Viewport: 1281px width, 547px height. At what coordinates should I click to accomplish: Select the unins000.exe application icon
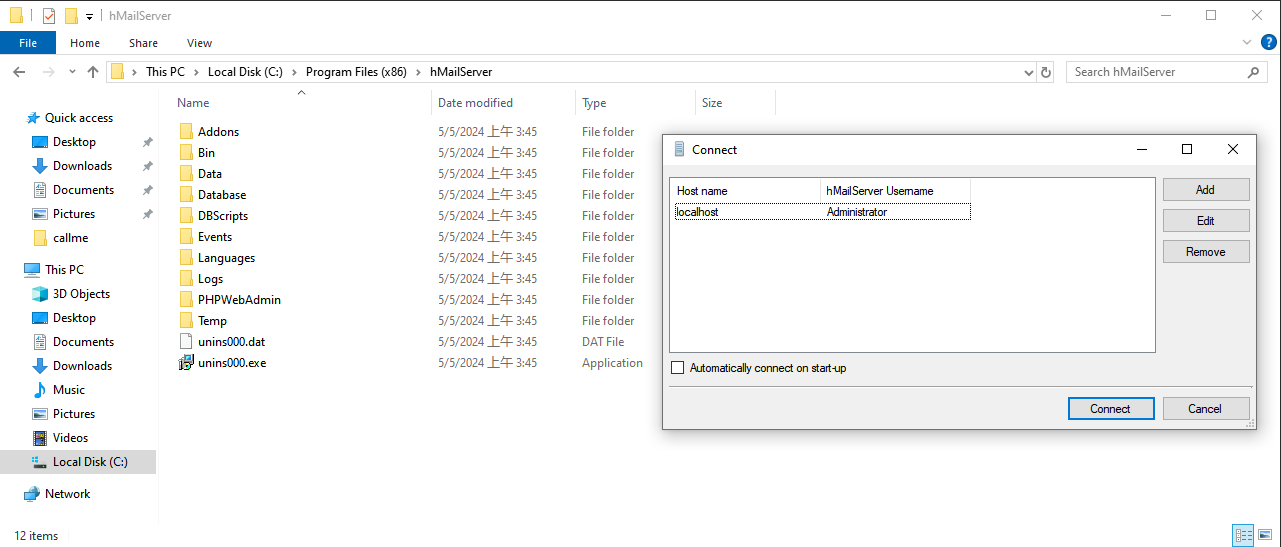[186, 363]
